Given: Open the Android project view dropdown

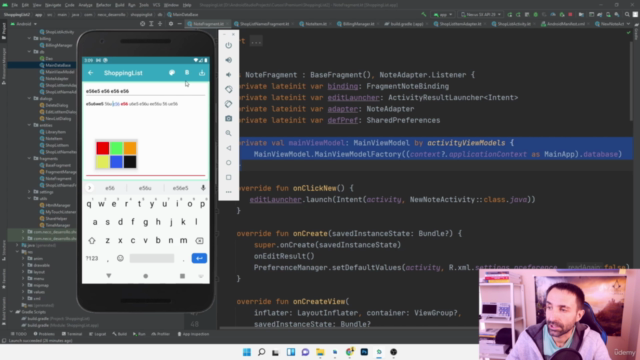Looking at the screenshot, I should click(x=24, y=24).
